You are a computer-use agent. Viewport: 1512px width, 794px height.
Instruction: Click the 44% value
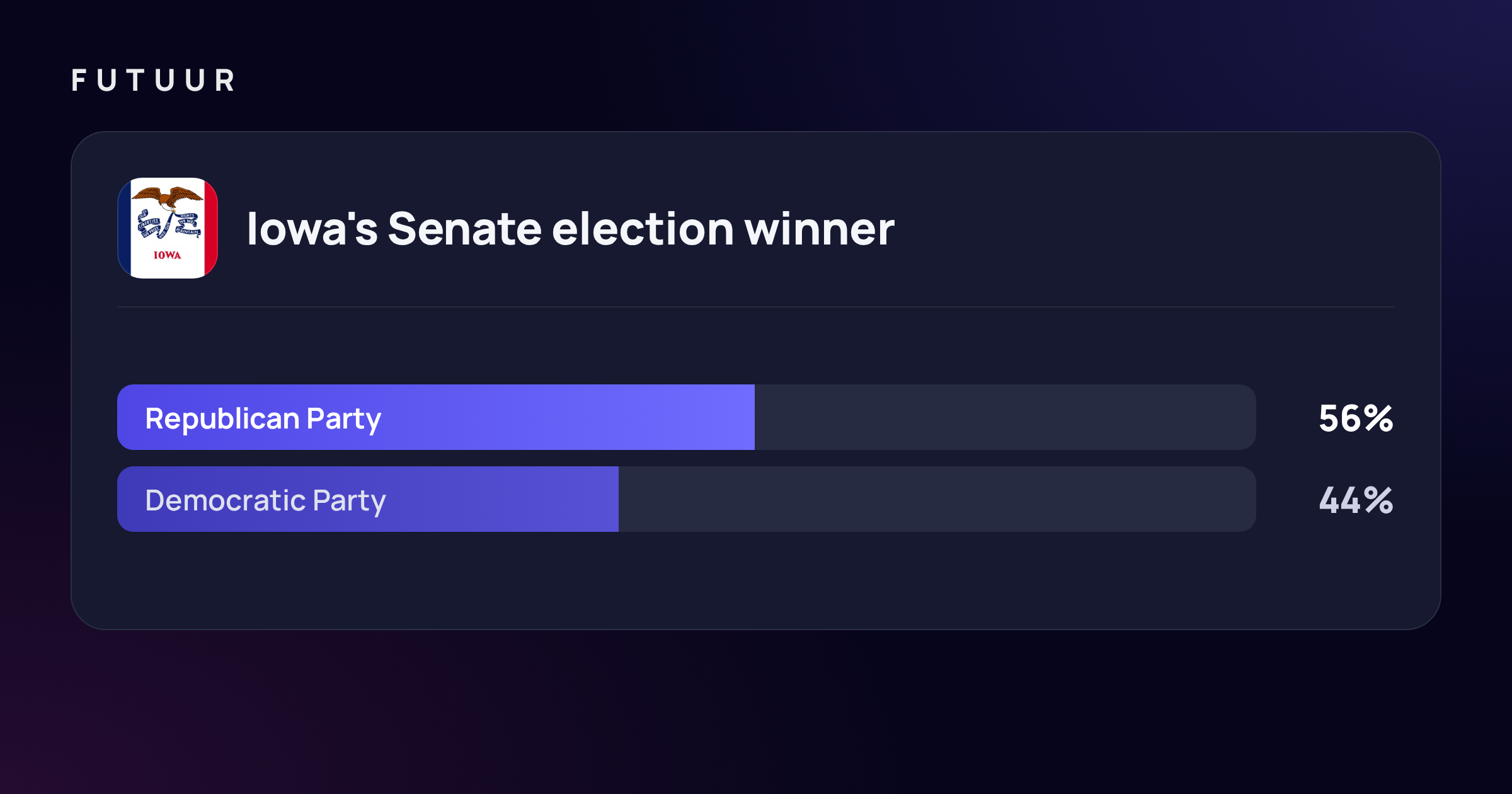click(1356, 500)
